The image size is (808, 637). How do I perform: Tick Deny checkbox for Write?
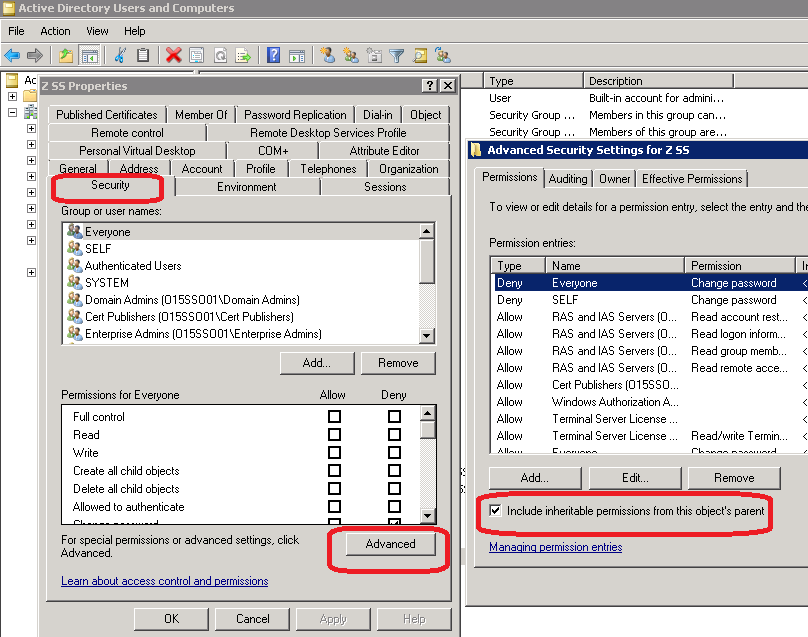click(394, 452)
